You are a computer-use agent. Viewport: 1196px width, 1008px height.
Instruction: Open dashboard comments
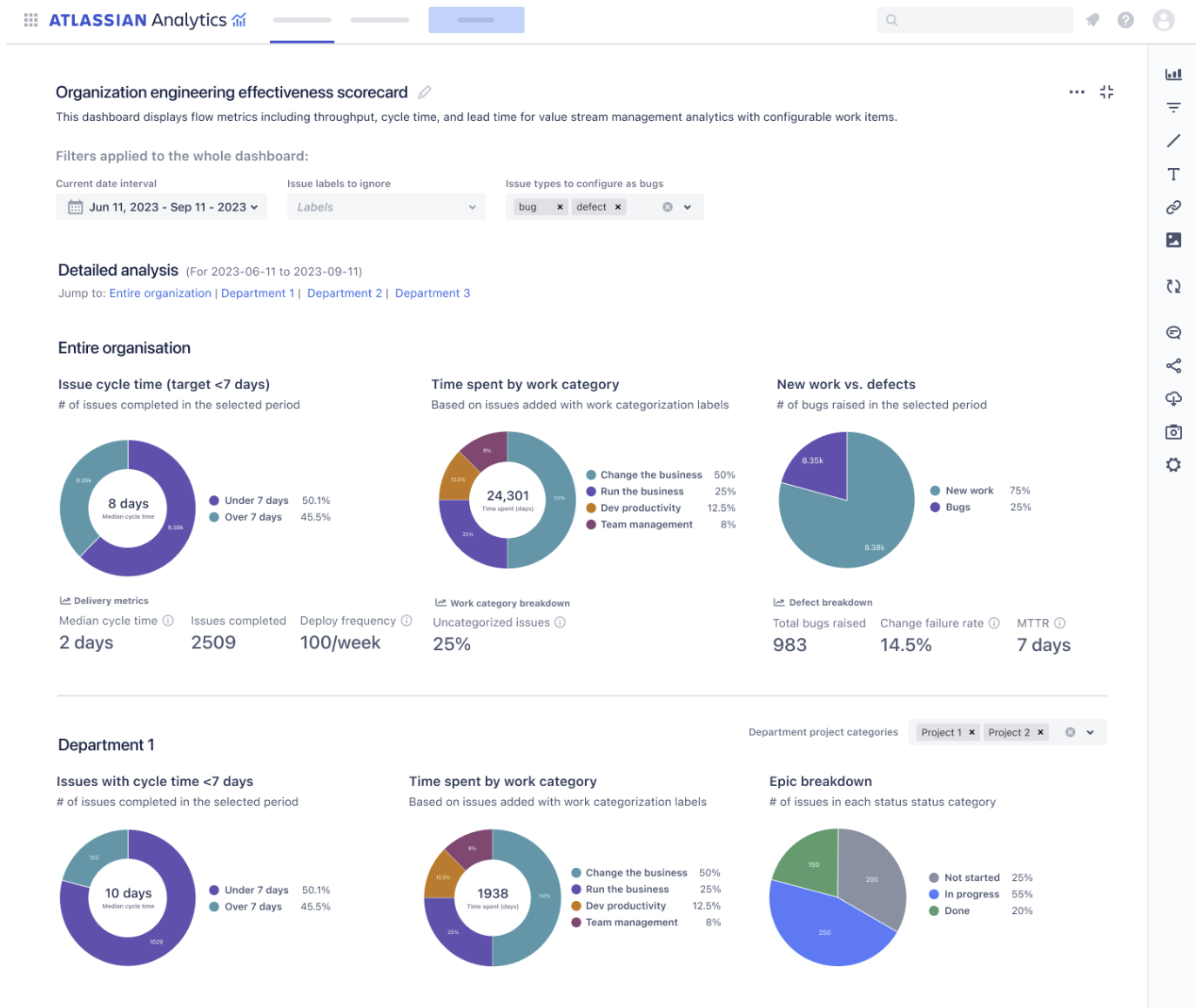[x=1173, y=332]
